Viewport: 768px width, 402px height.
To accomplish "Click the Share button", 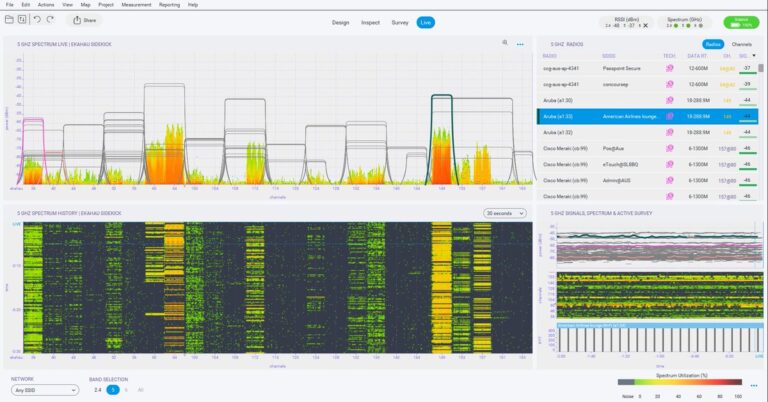I will pos(84,20).
